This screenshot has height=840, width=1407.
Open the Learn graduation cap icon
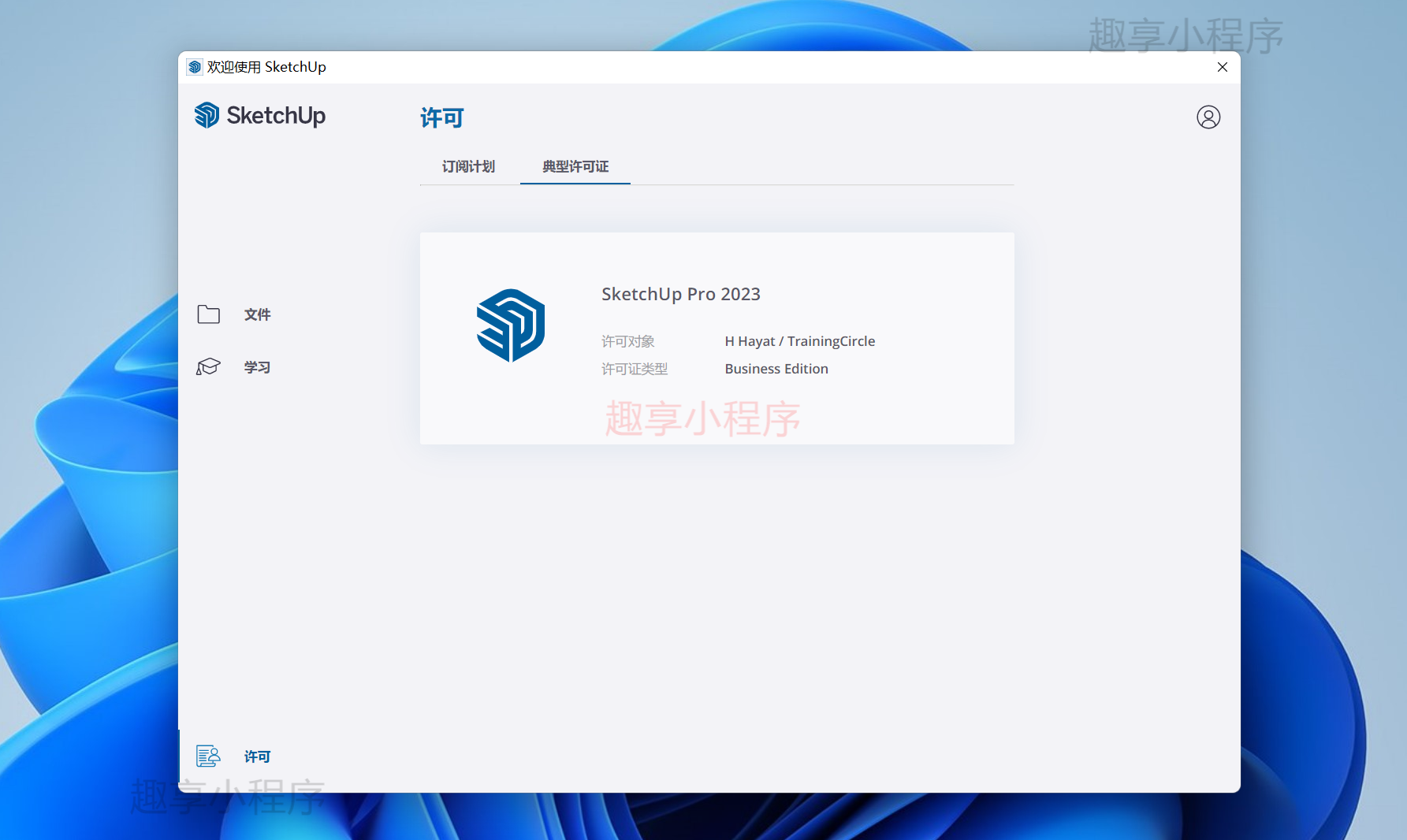[208, 366]
